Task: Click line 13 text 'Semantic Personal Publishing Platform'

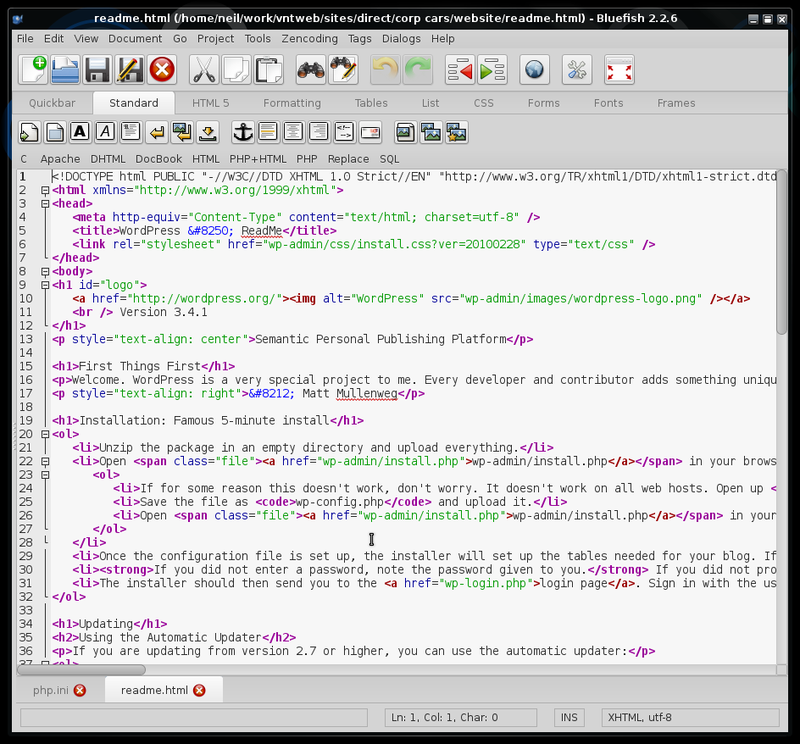Action: click(x=381, y=339)
